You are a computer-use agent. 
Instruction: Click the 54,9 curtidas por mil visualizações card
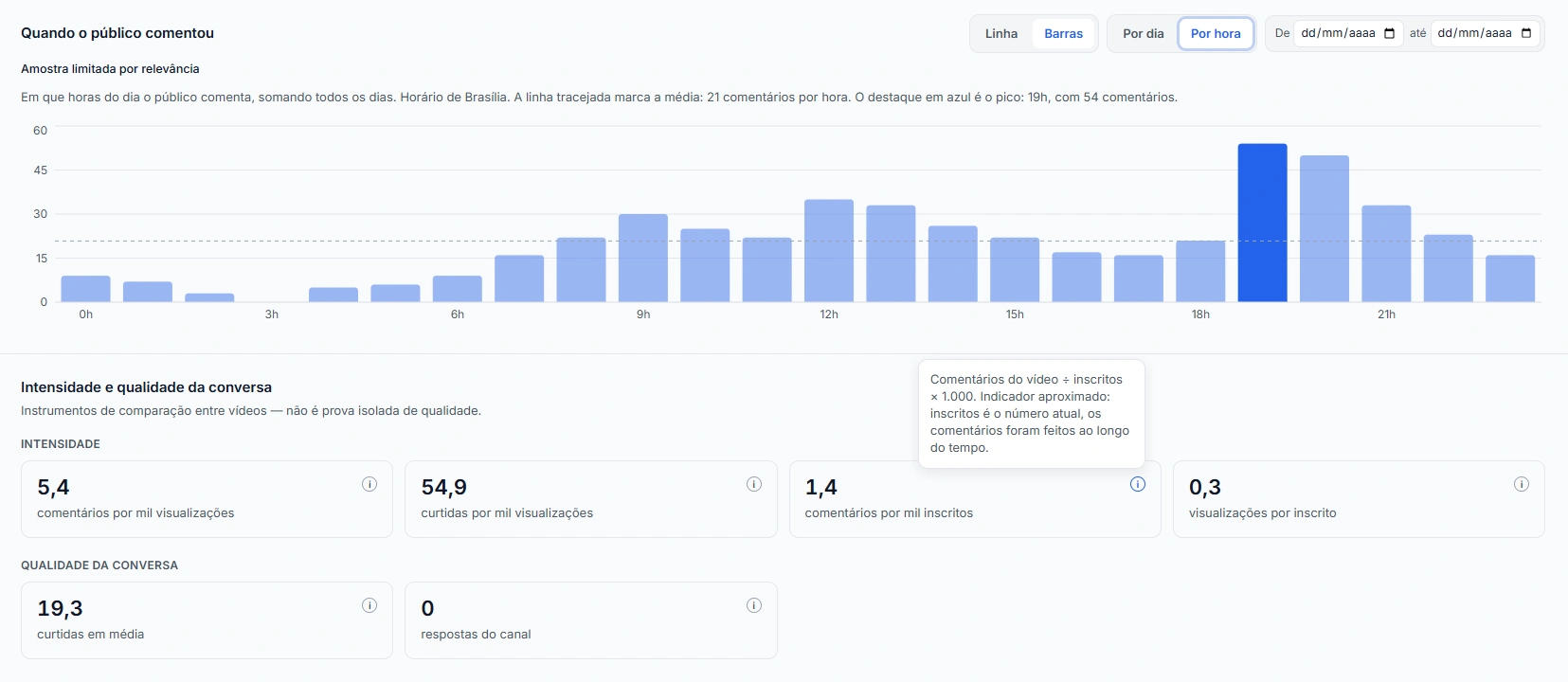pyautogui.click(x=591, y=499)
